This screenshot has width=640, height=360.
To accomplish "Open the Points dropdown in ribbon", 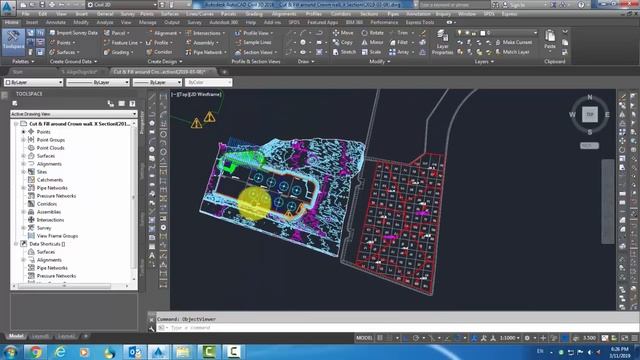I will [62, 42].
